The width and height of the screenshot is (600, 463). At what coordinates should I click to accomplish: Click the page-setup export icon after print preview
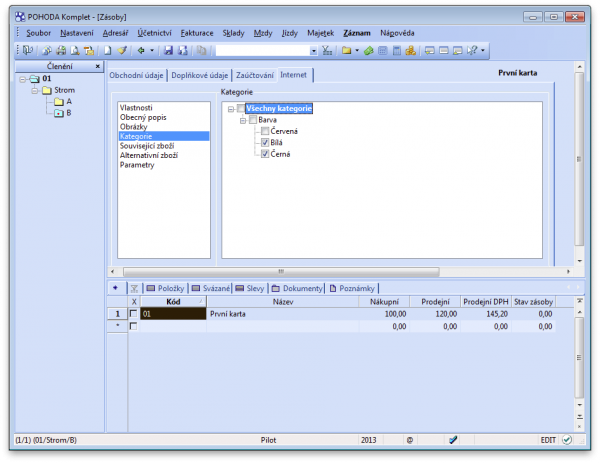89,50
